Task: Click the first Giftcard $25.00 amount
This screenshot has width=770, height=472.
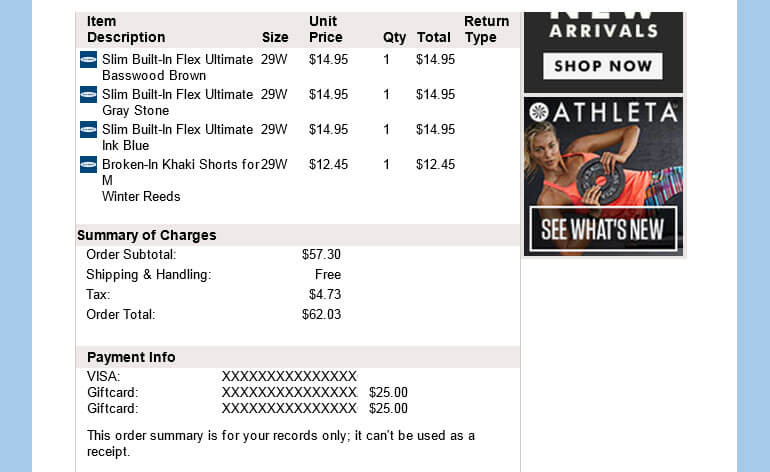Action: (388, 392)
